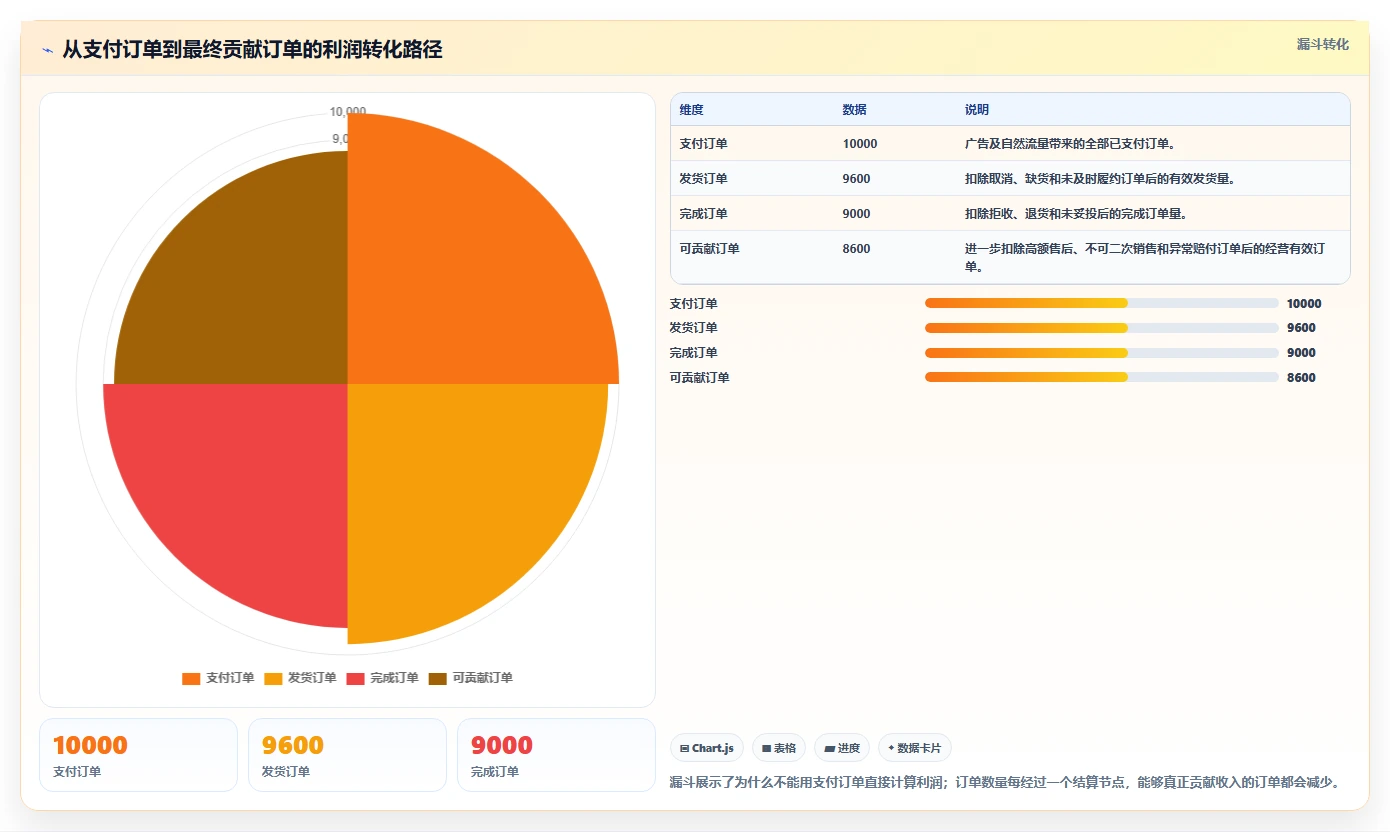This screenshot has width=1390, height=832.
Task: Click the 维度 table column header
Action: click(x=691, y=110)
